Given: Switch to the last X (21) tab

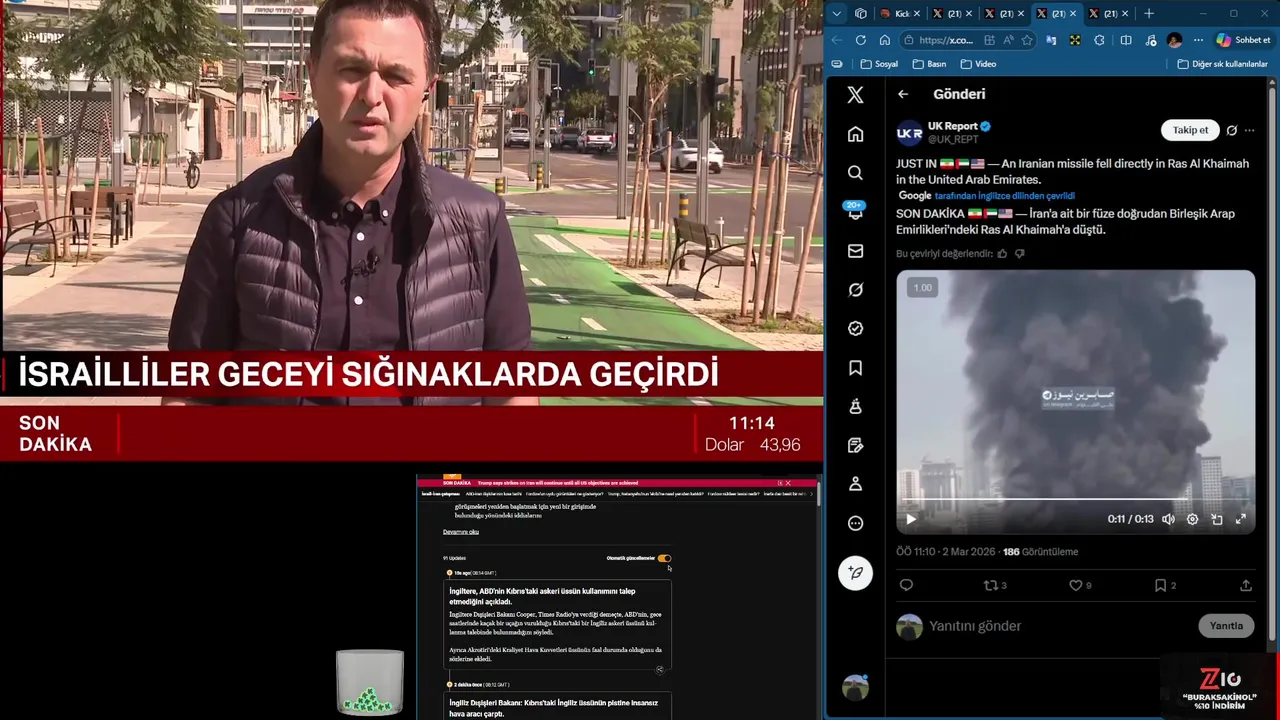Looking at the screenshot, I should coord(1107,14).
